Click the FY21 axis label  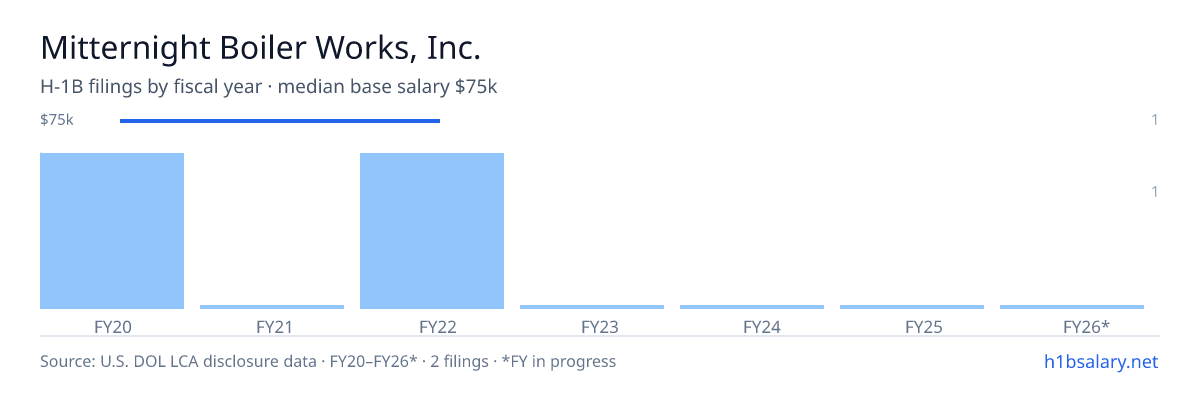[x=273, y=326]
